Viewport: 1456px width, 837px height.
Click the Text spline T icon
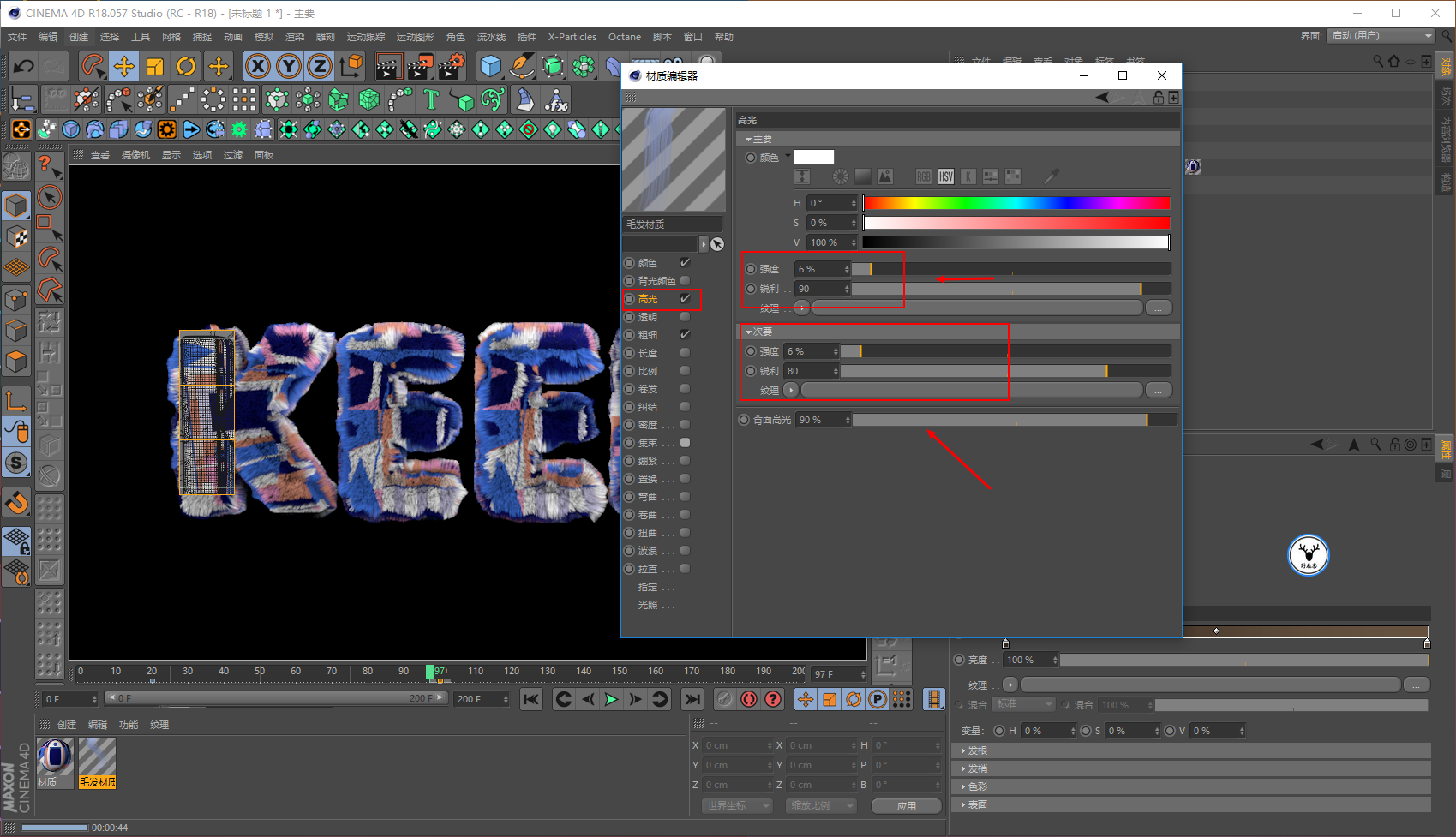[431, 100]
